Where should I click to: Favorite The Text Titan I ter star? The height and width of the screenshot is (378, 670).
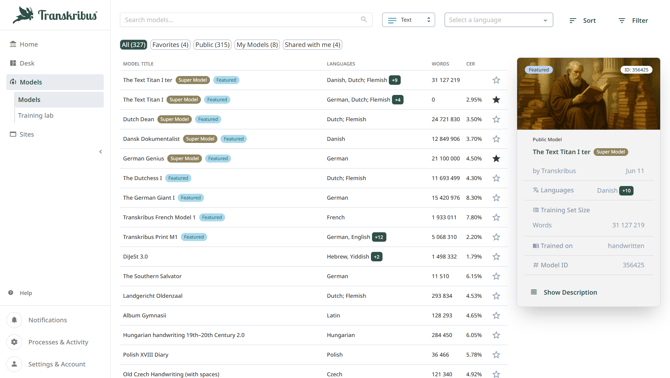tap(496, 80)
